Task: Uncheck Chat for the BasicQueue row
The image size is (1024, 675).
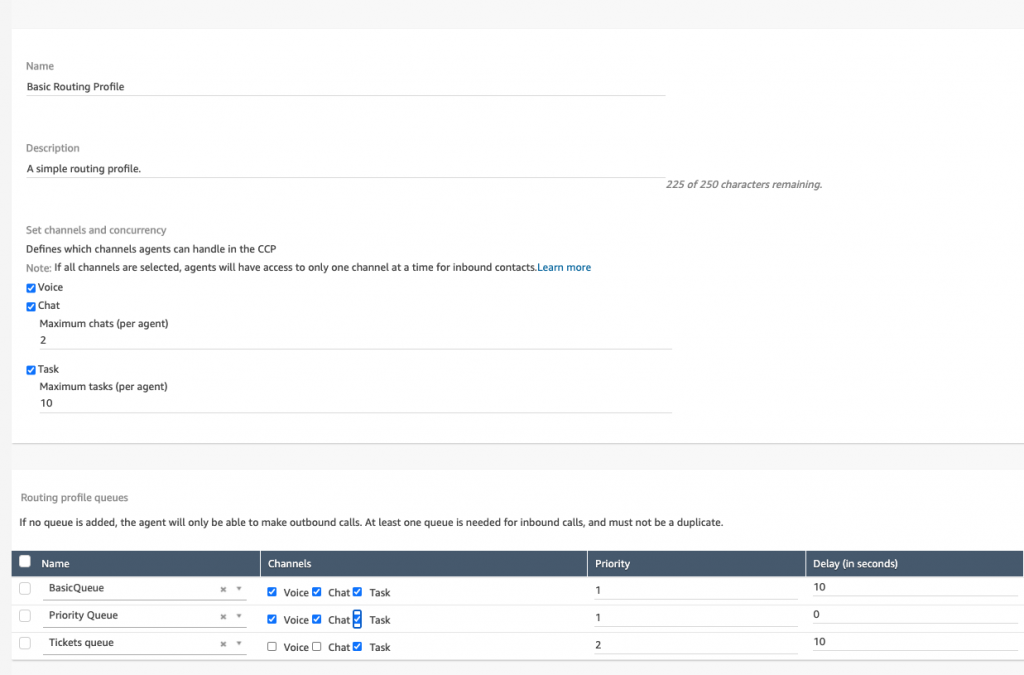Action: click(316, 592)
